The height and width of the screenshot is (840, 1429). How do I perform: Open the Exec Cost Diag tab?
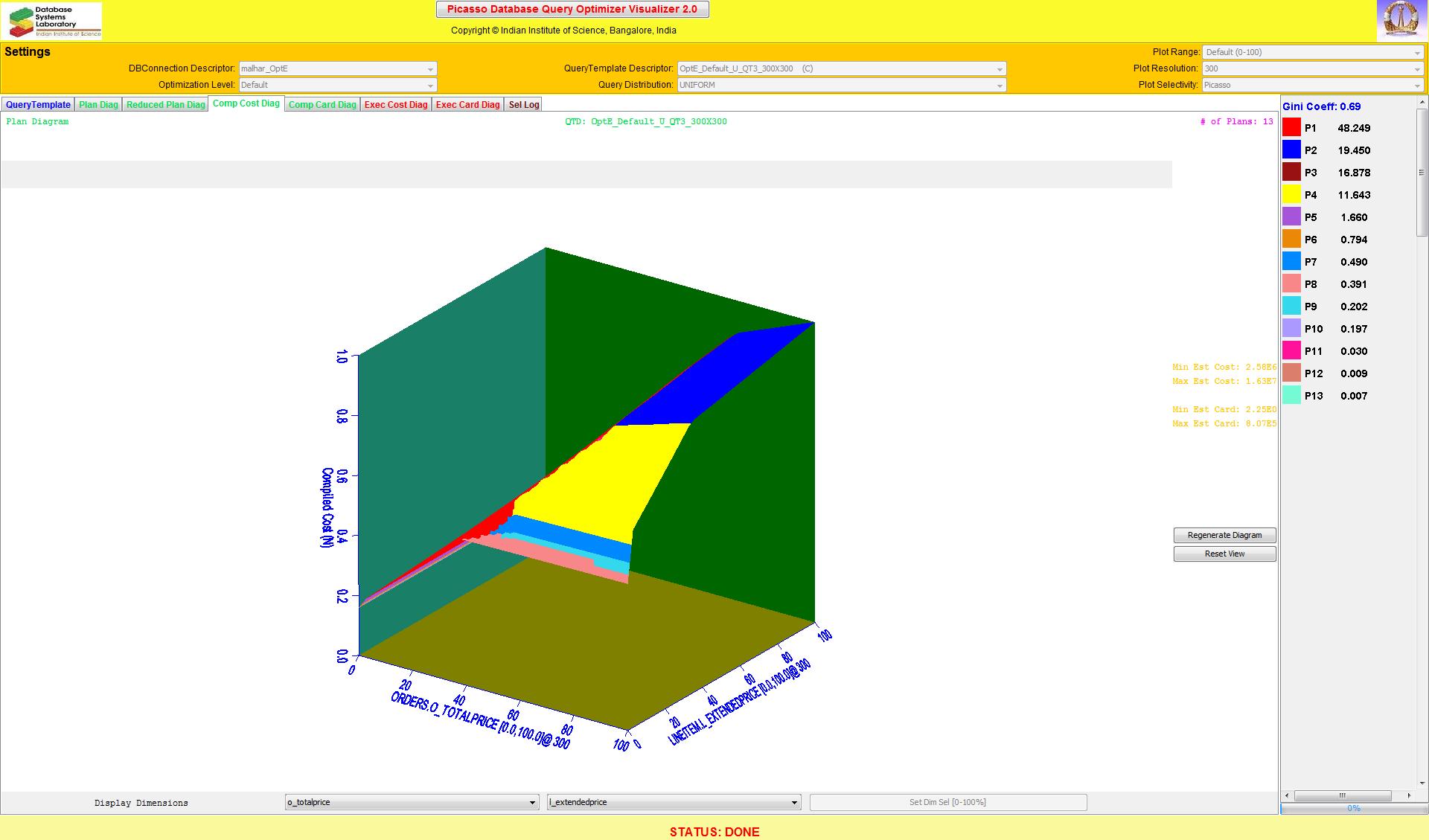pos(396,105)
